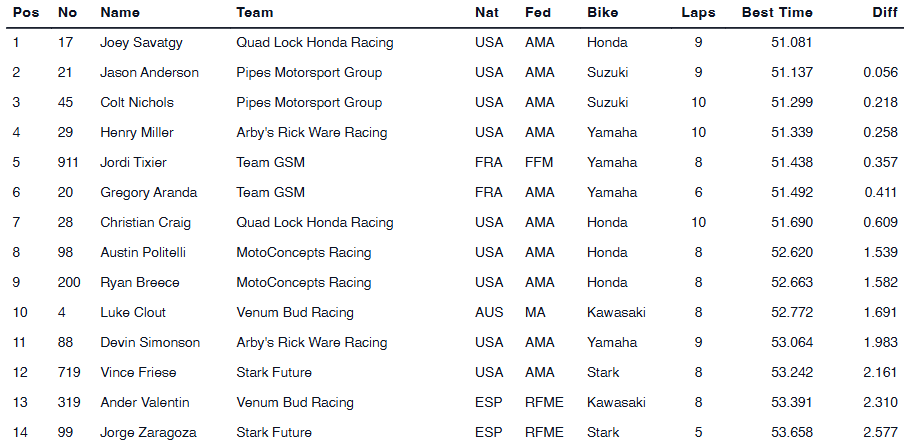Click on Jason Anderson's name
The height and width of the screenshot is (448, 913).
149,73
